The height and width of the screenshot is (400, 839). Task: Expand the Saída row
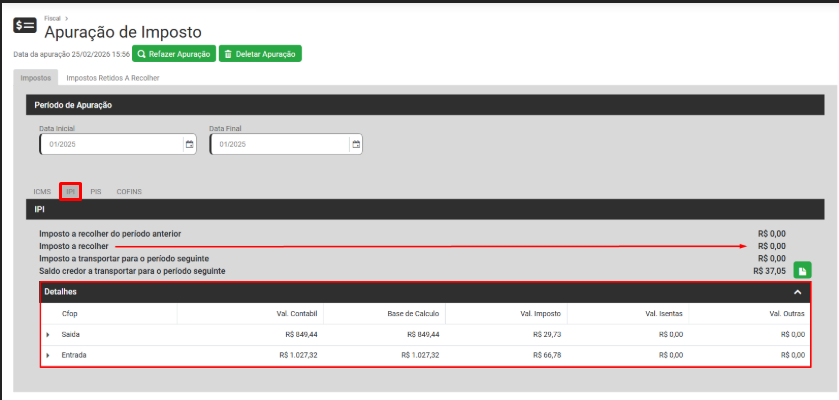coord(47,334)
